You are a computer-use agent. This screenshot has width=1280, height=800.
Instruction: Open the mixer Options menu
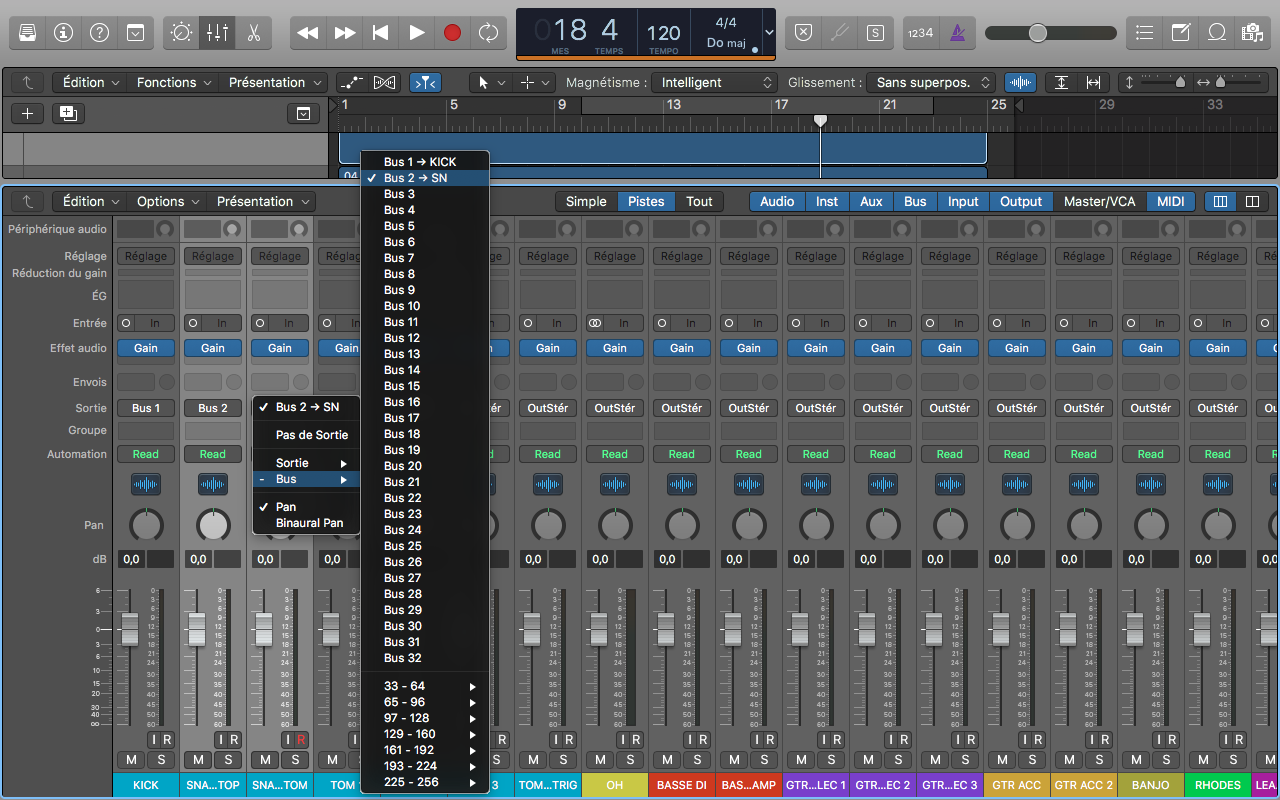pos(168,201)
